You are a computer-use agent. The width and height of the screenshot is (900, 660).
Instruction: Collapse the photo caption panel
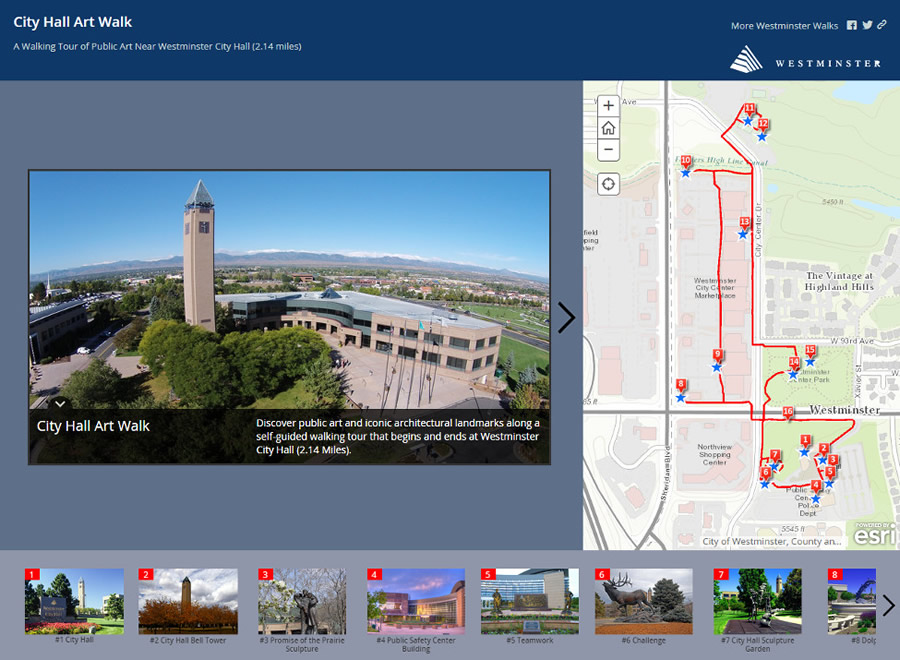point(60,403)
